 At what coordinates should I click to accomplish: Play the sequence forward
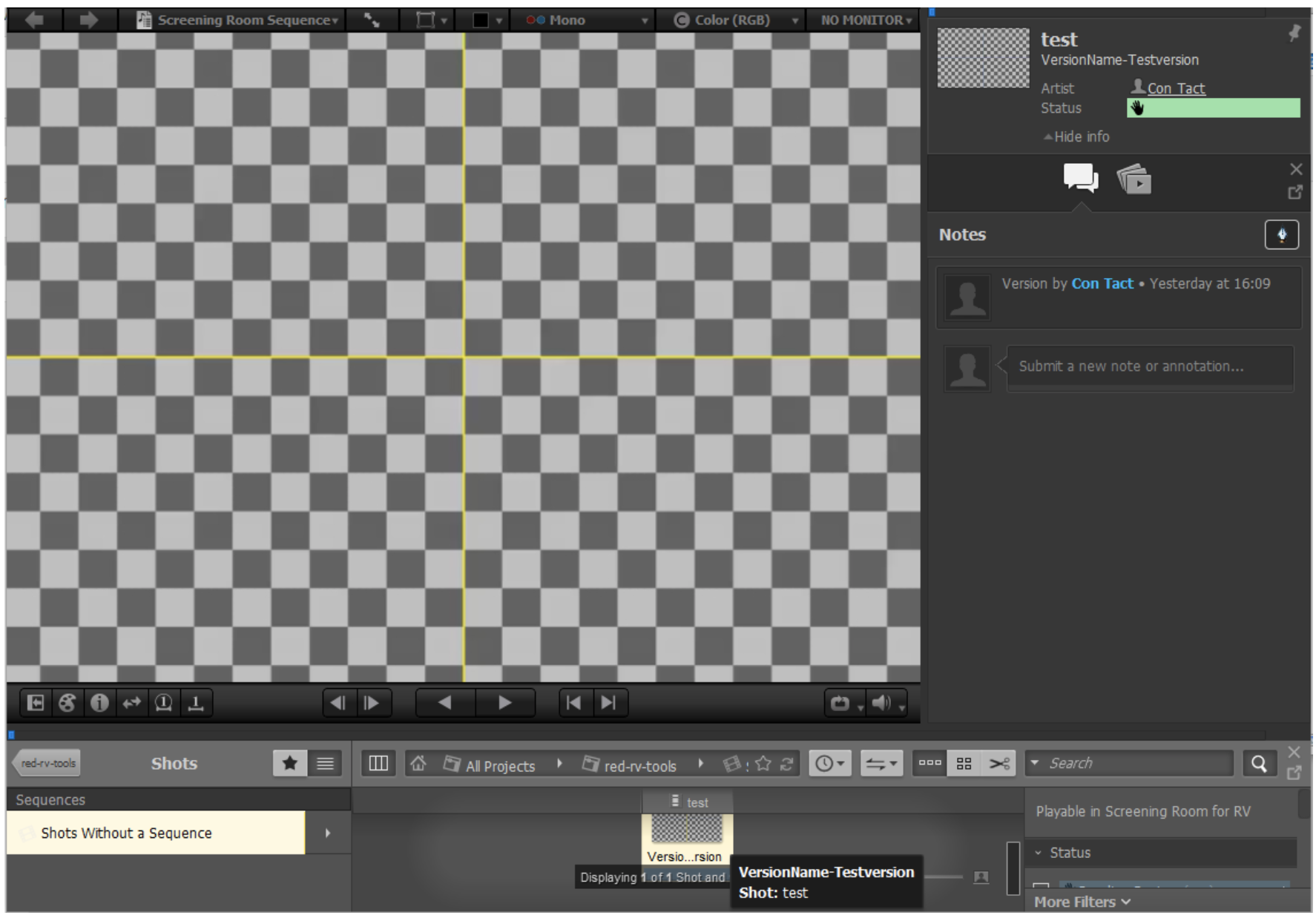click(x=504, y=702)
